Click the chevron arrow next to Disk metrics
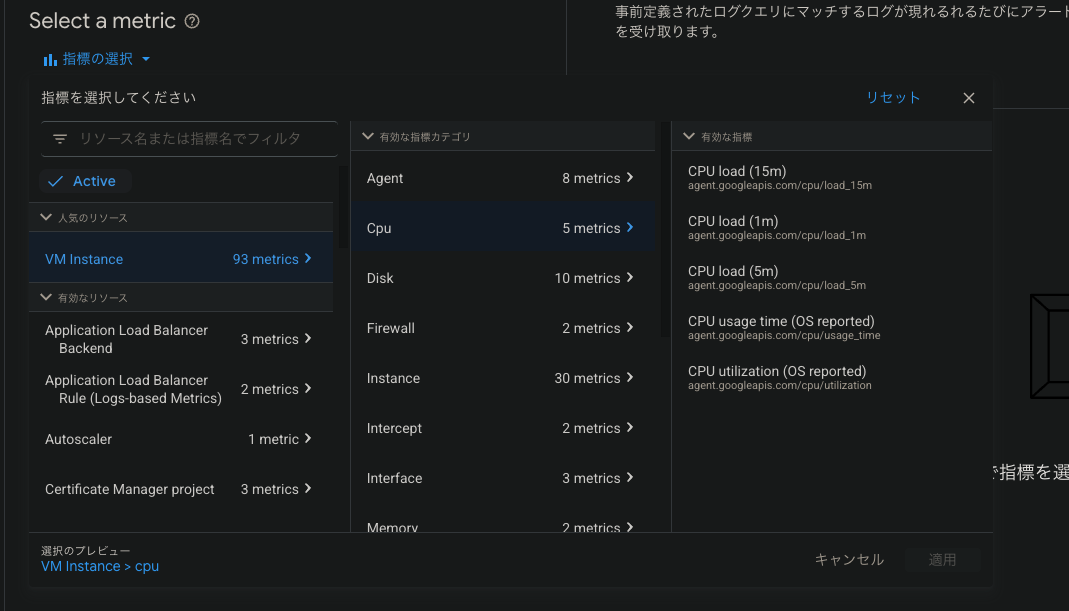 point(630,278)
